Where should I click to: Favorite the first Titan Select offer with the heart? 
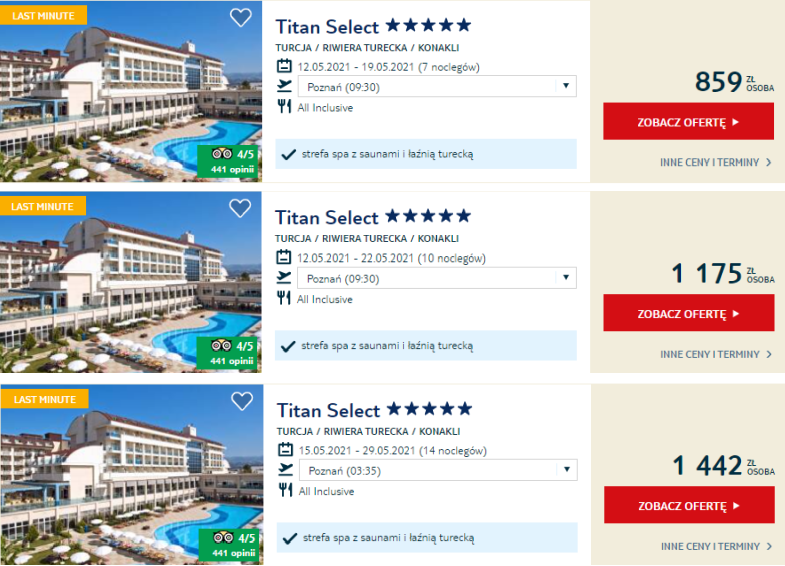(x=240, y=18)
